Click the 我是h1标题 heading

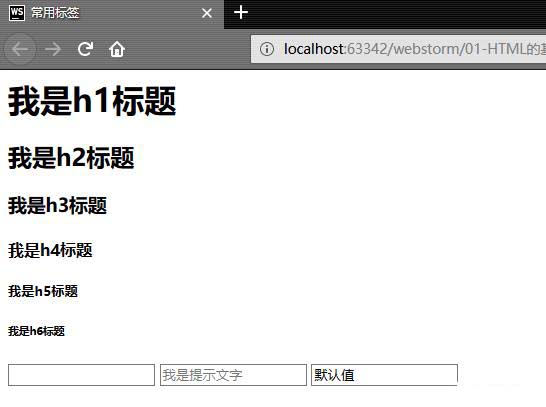(x=92, y=101)
